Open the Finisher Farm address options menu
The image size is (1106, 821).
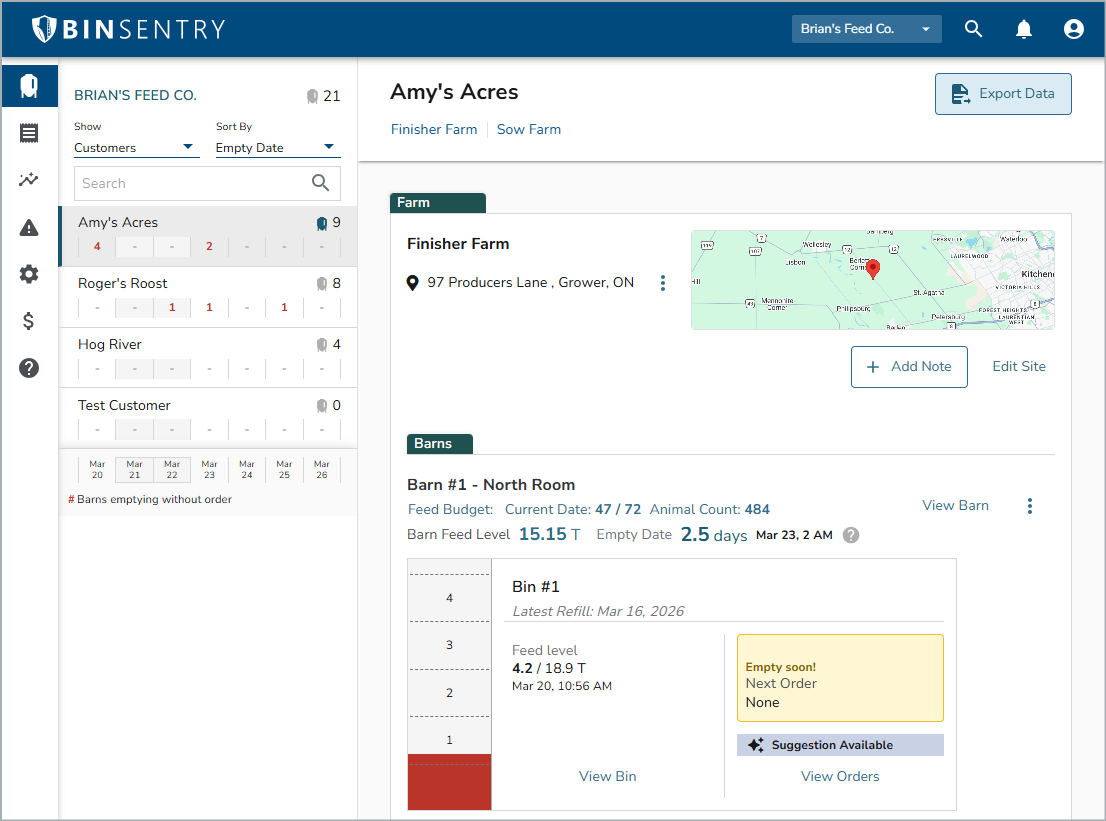662,283
